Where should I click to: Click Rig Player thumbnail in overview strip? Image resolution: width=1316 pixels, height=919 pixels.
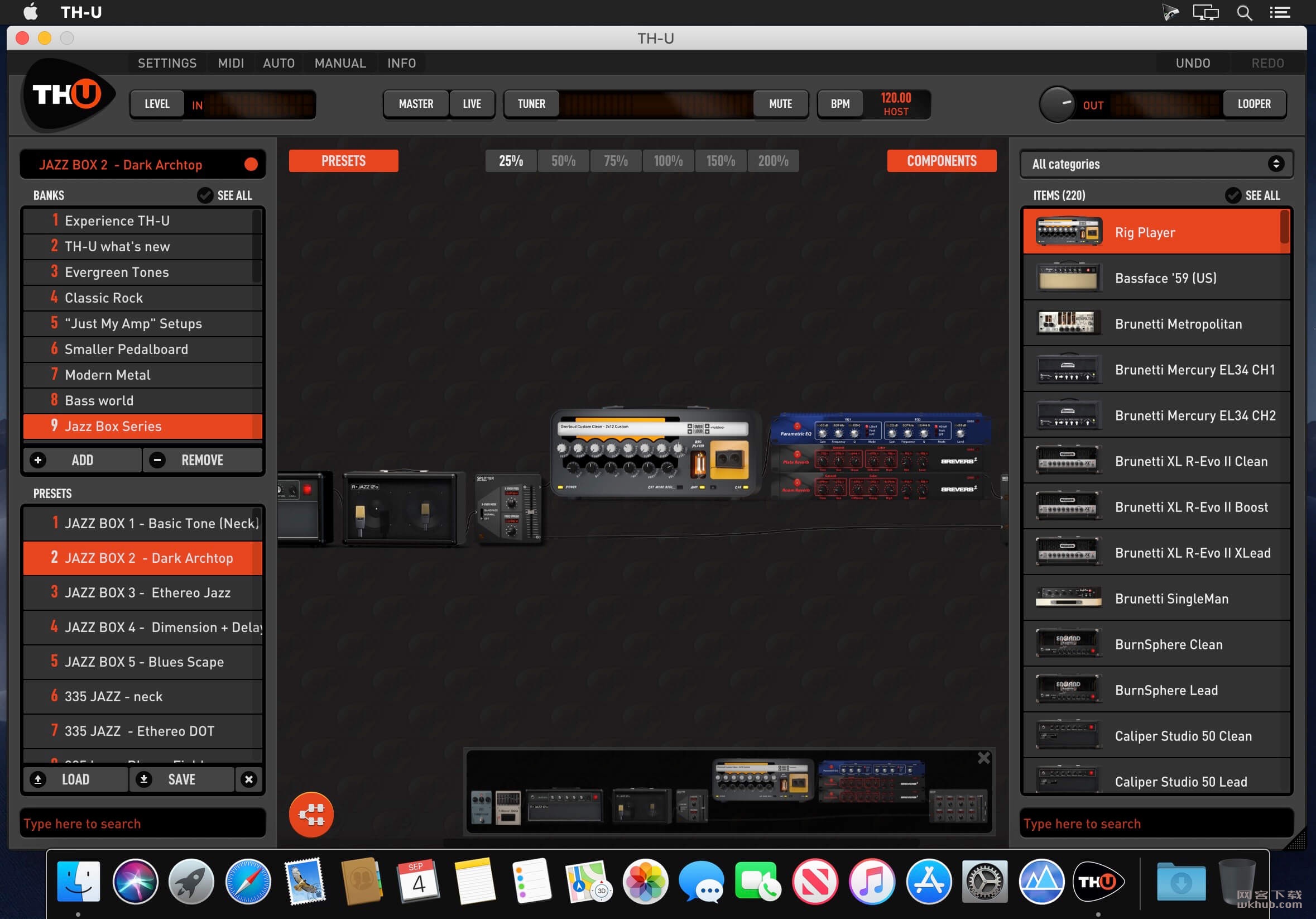[x=763, y=779]
